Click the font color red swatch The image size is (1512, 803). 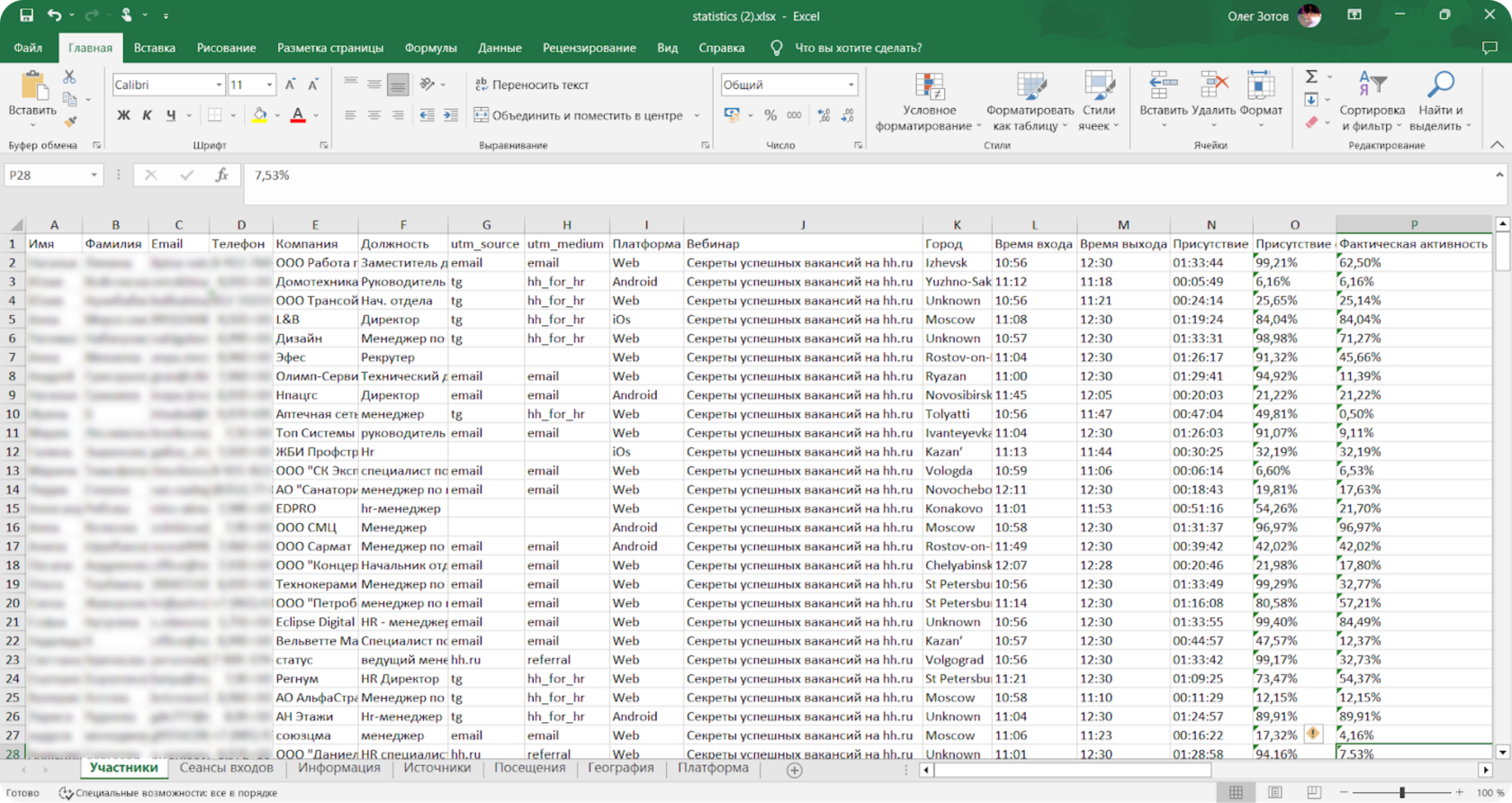[298, 115]
